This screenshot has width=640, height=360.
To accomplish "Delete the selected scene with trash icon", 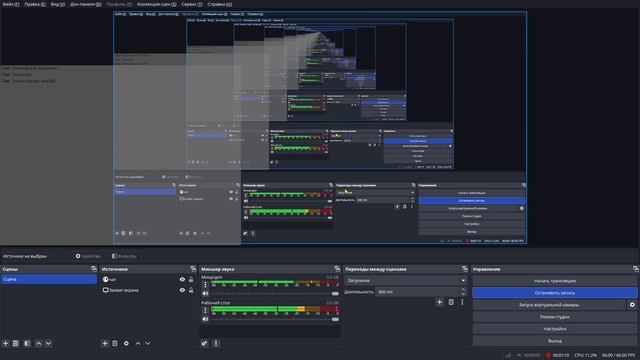I will 16,343.
